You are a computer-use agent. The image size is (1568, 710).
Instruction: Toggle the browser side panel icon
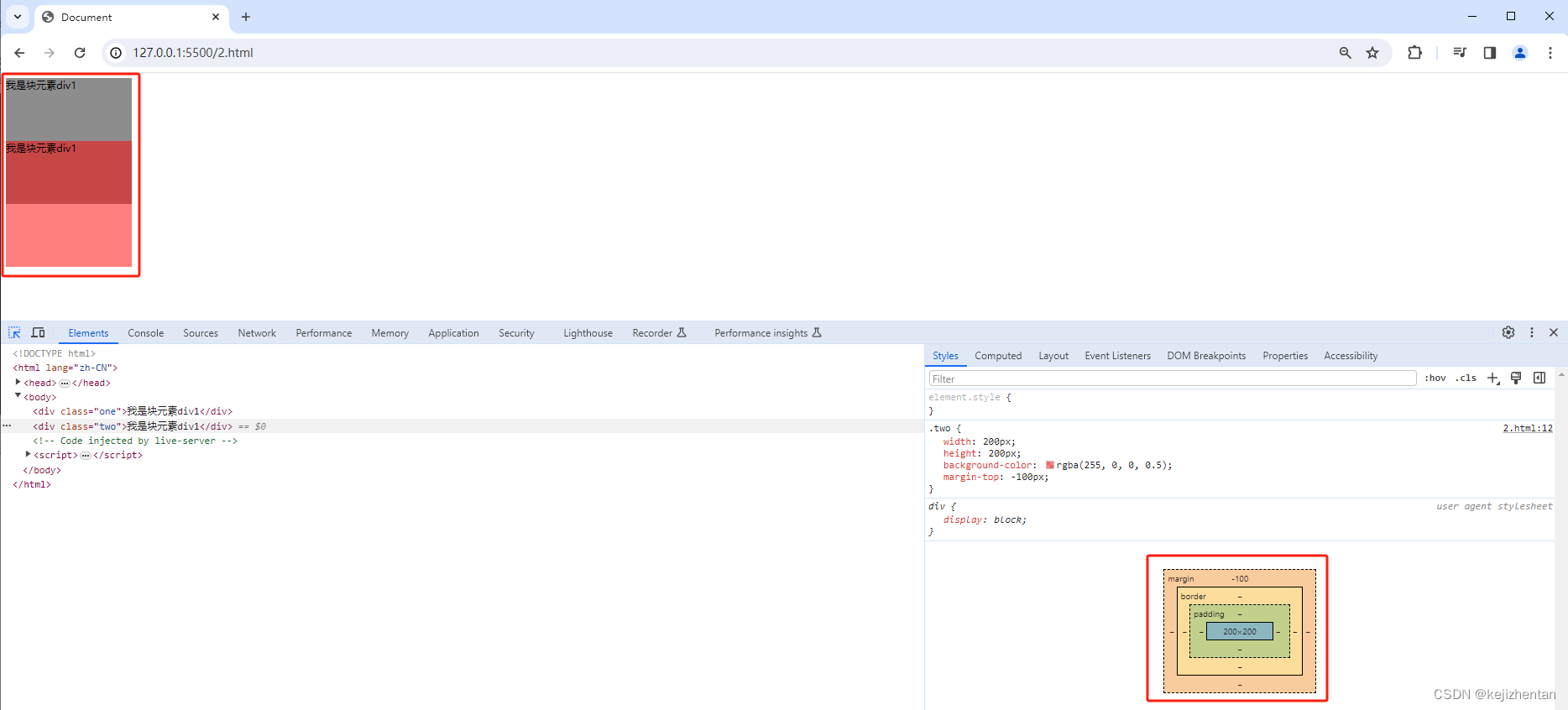tap(1490, 53)
